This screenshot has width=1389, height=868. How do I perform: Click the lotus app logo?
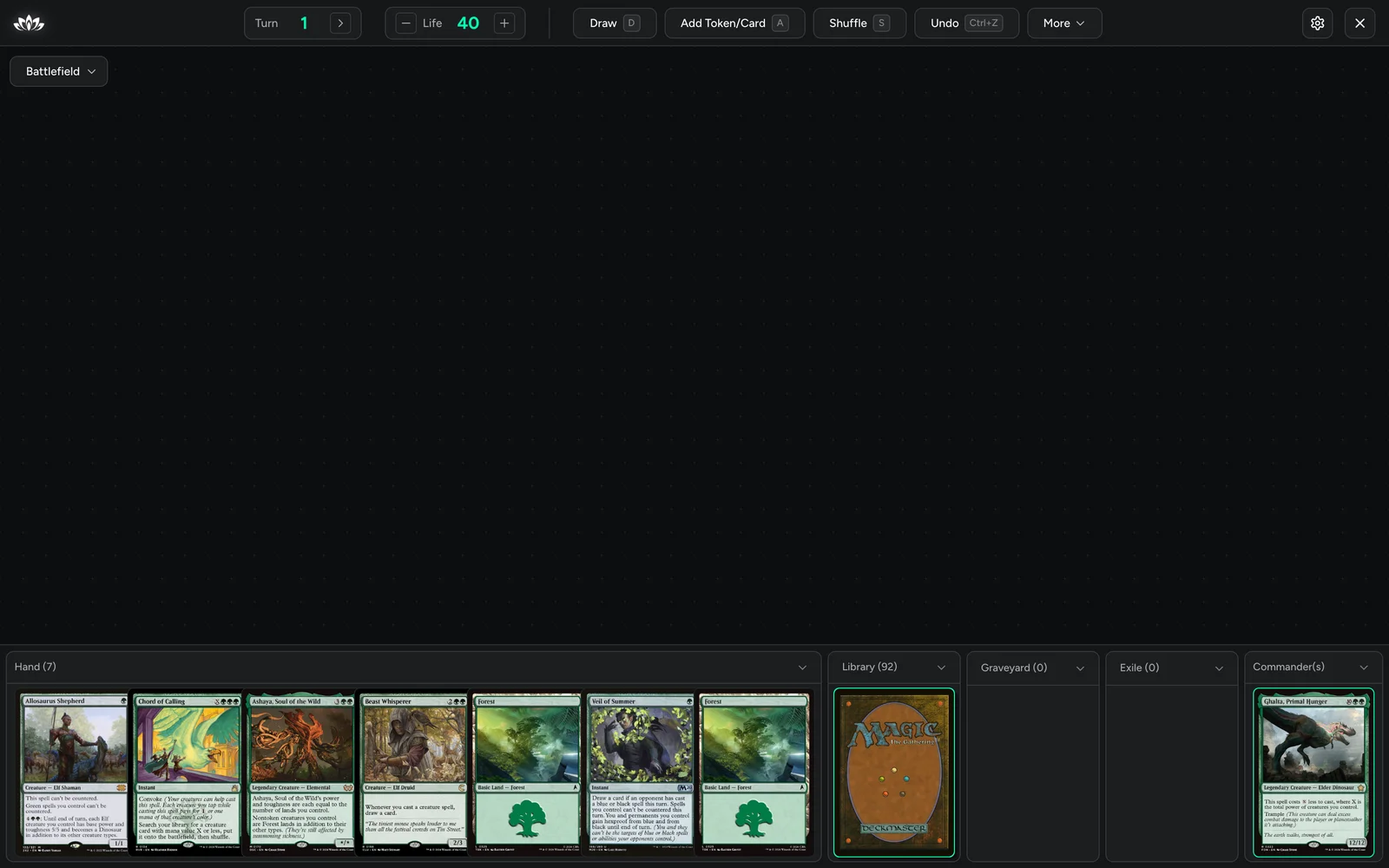click(29, 23)
